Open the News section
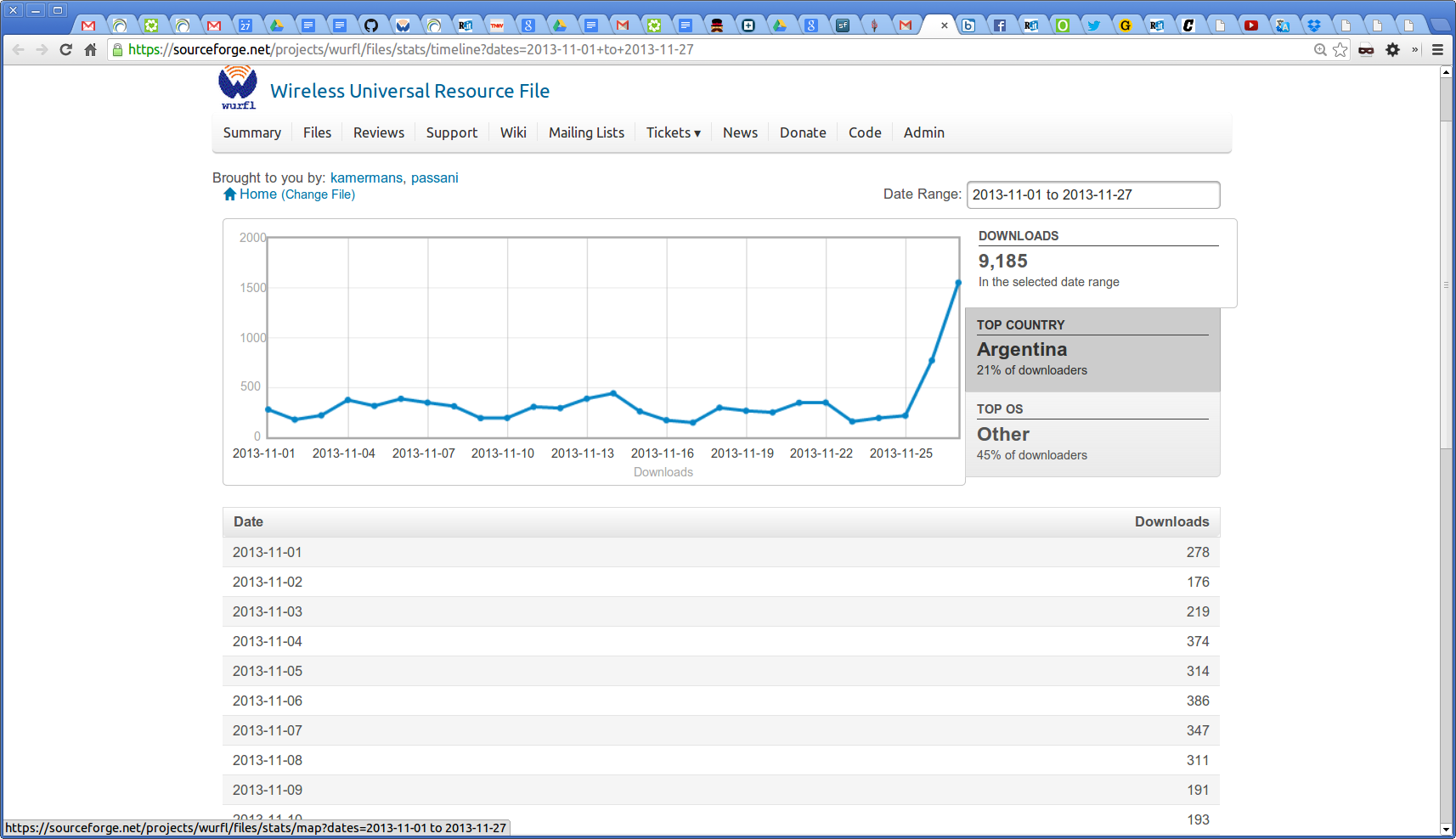The height and width of the screenshot is (839, 1456). coord(740,132)
